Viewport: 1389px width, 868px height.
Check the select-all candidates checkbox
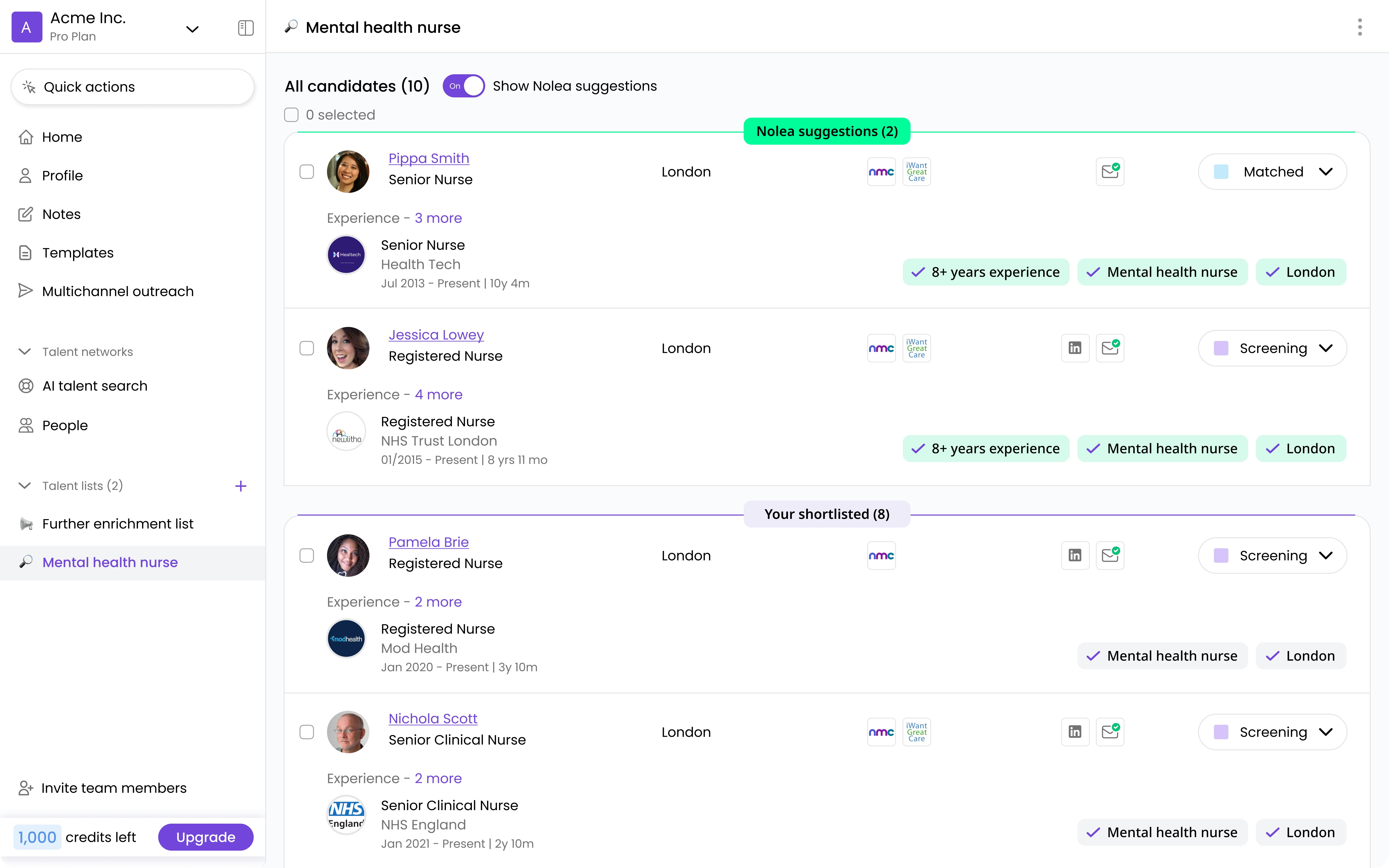(292, 115)
